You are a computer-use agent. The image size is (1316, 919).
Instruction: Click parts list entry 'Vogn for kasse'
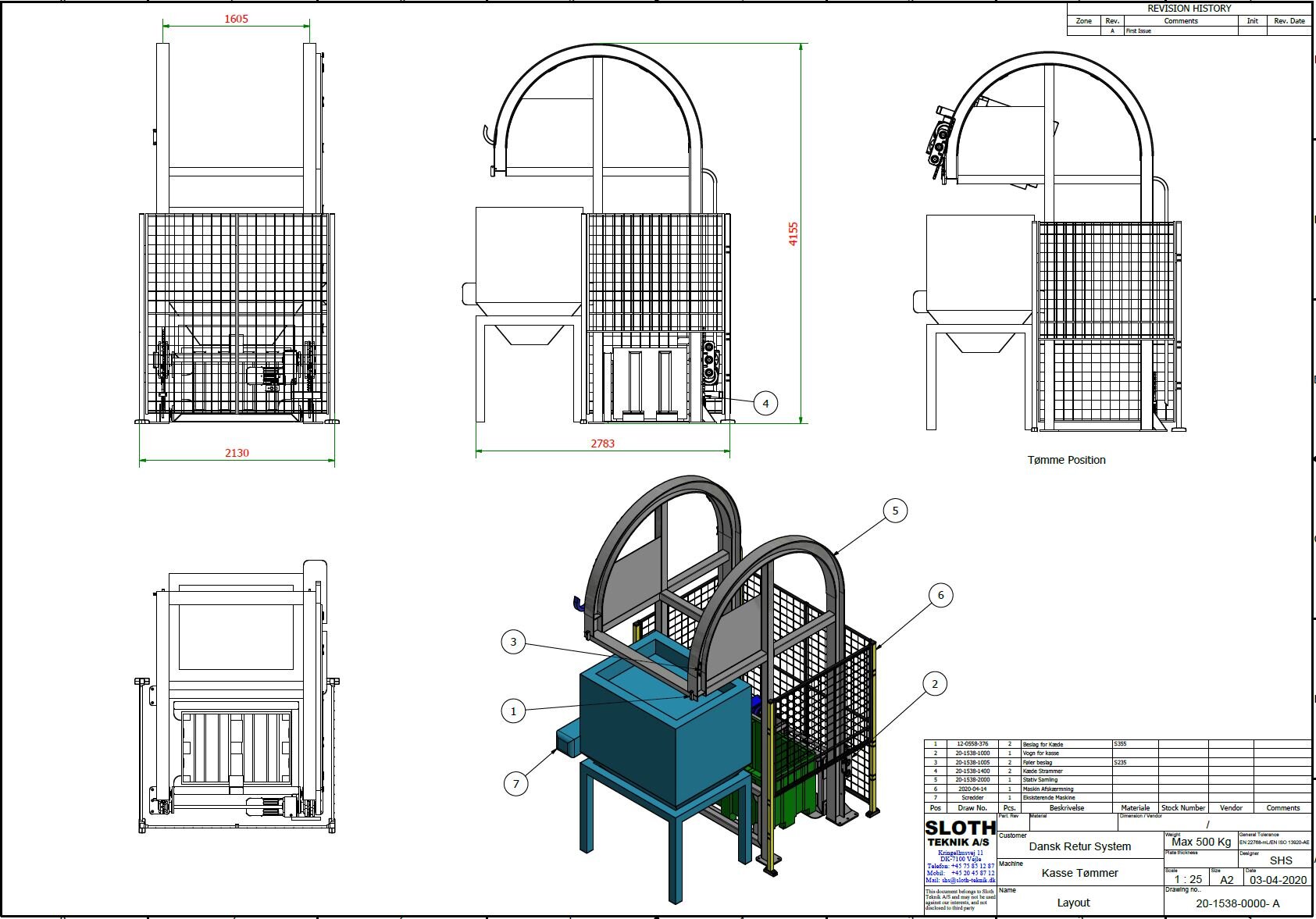(x=1041, y=753)
